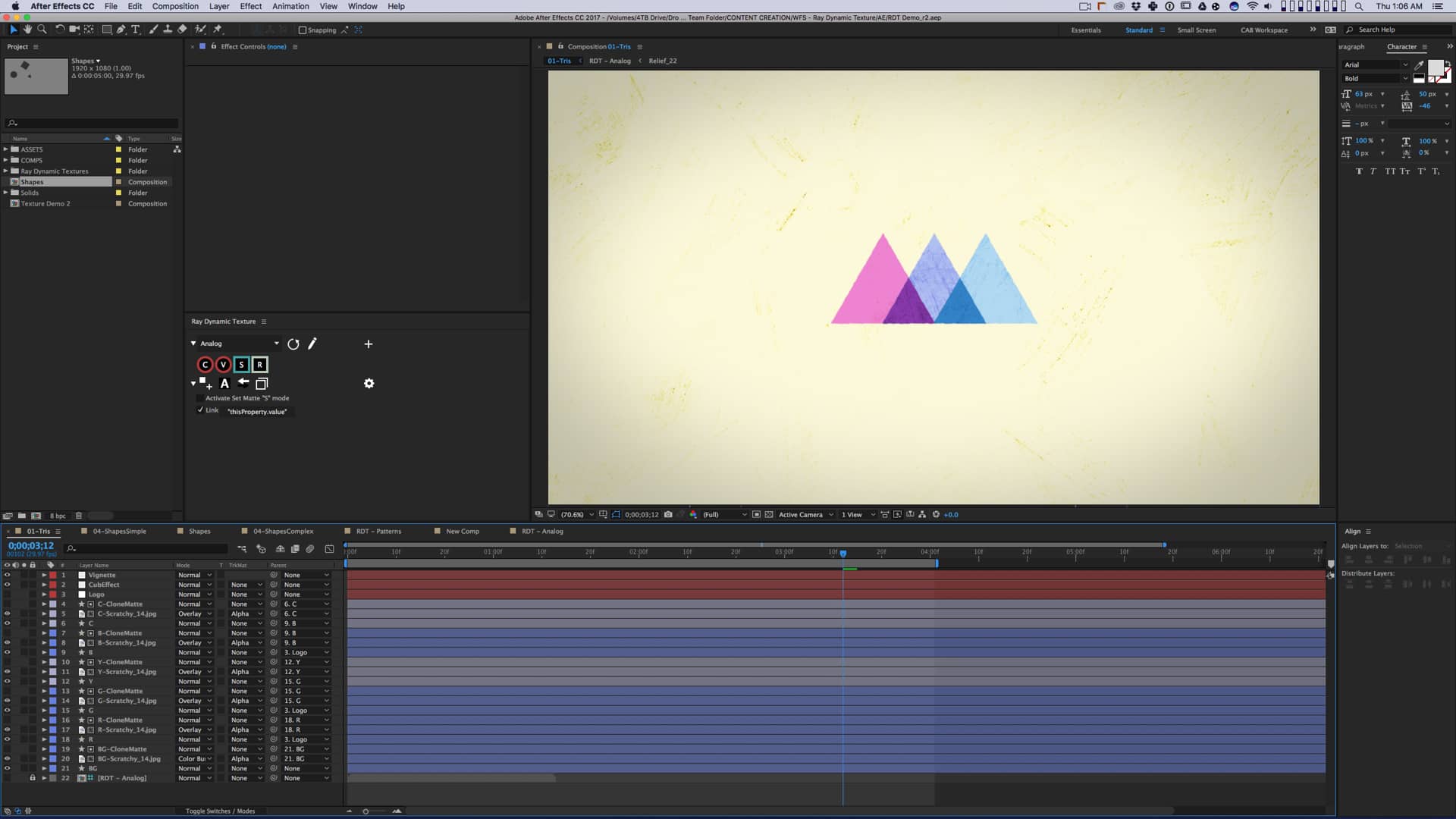Expand the ASSETS folder in the Project panel

pos(5,149)
